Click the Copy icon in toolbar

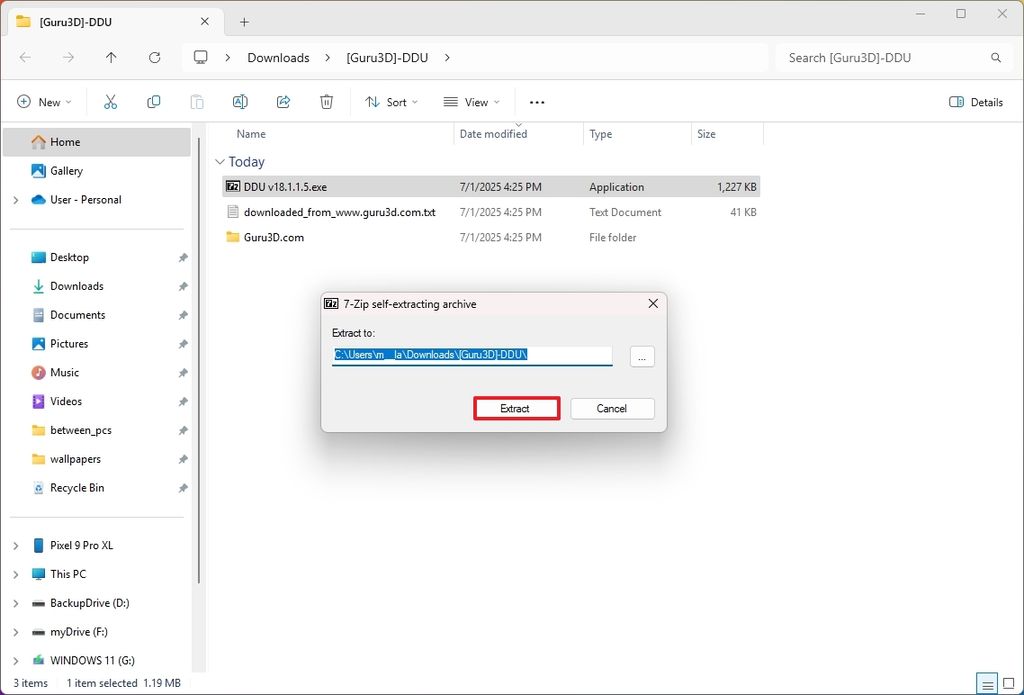[x=153, y=102]
